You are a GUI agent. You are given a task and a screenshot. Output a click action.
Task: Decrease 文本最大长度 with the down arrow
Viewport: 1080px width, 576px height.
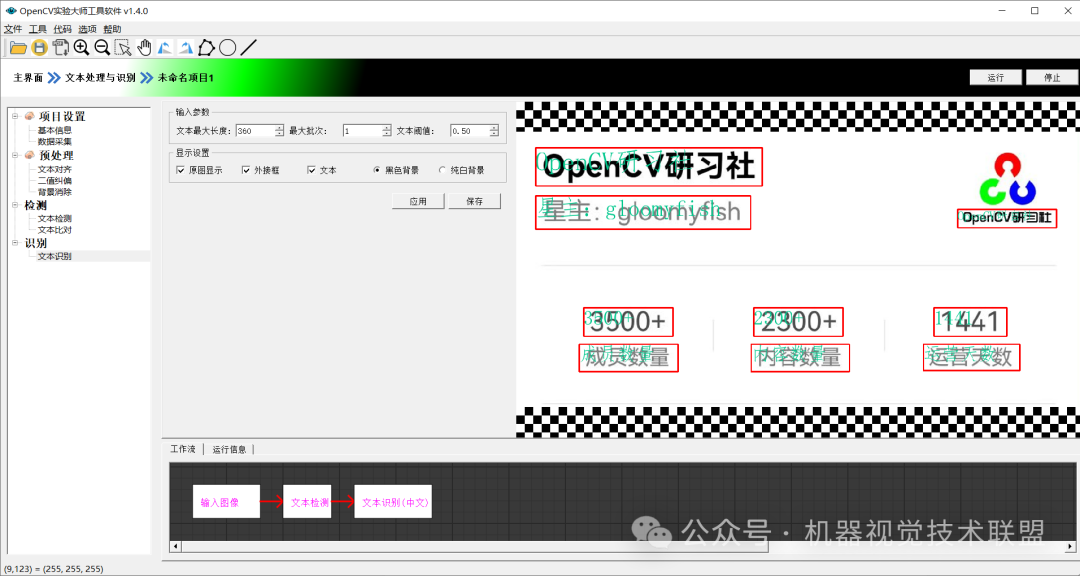tap(279, 134)
